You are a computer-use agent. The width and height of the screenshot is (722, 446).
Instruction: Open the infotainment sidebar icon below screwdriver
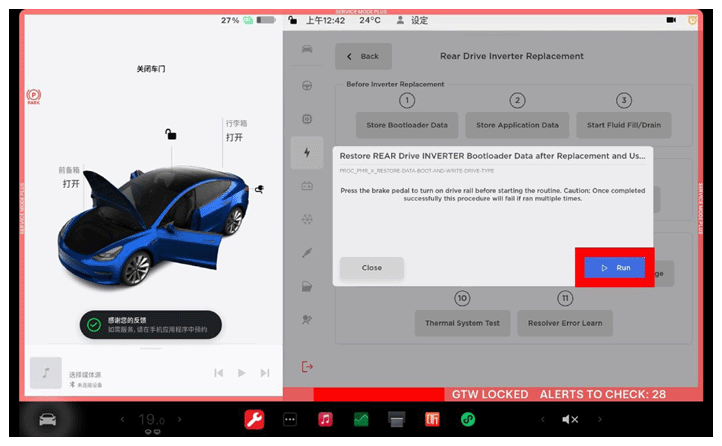pyautogui.click(x=307, y=286)
